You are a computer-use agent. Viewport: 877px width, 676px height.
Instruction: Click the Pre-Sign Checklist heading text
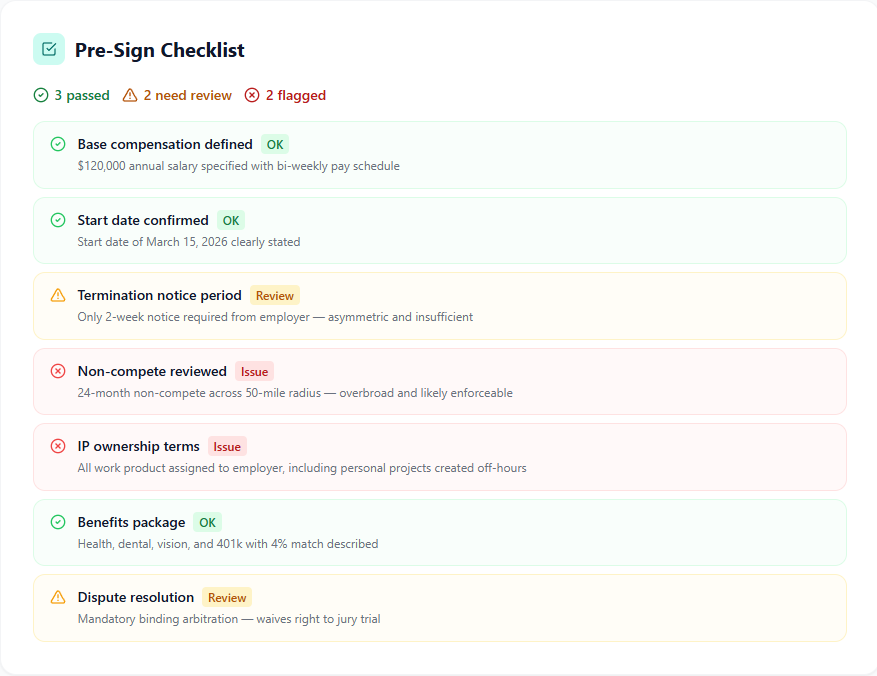(160, 50)
